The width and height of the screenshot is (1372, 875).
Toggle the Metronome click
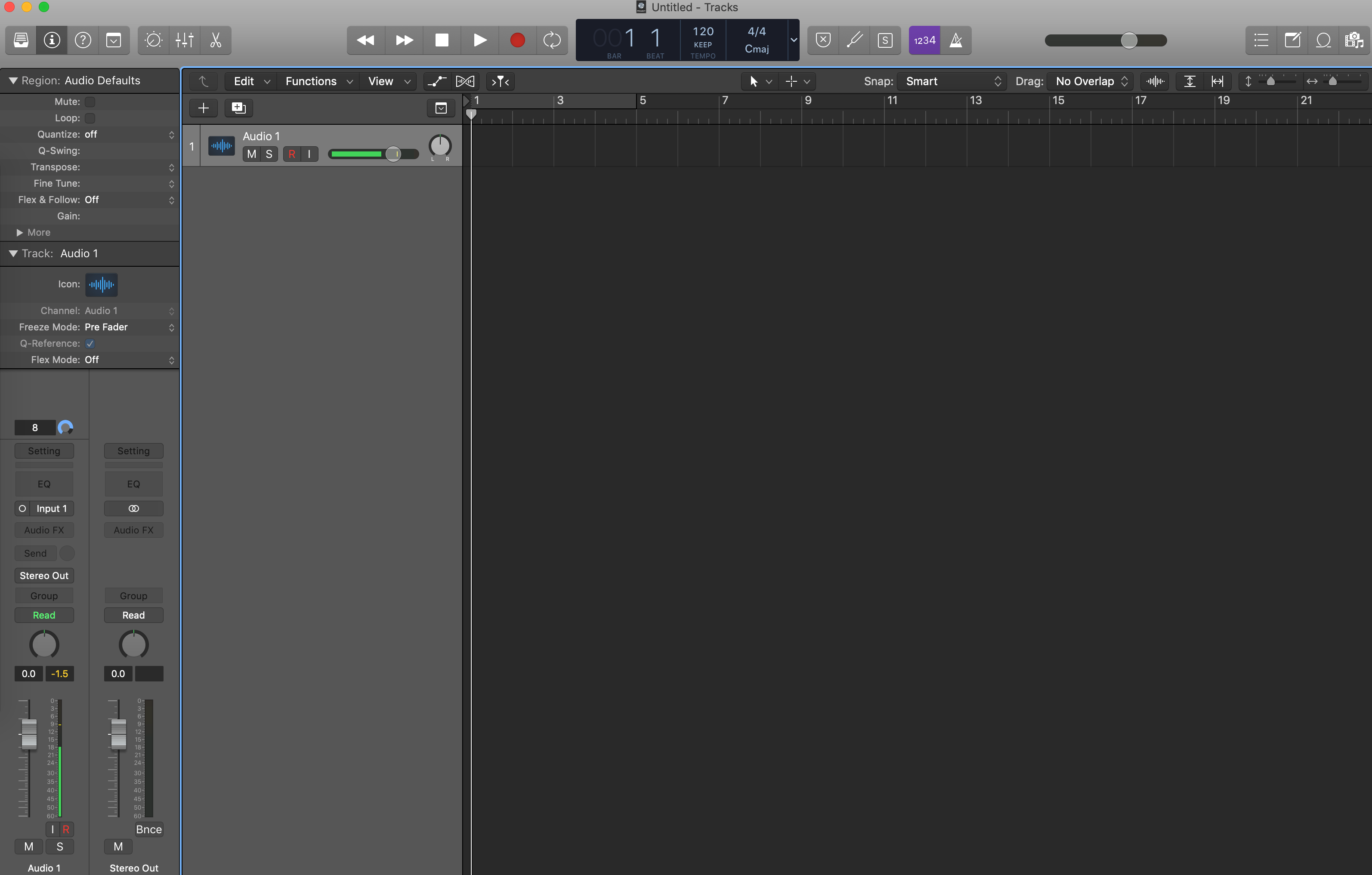pos(955,40)
